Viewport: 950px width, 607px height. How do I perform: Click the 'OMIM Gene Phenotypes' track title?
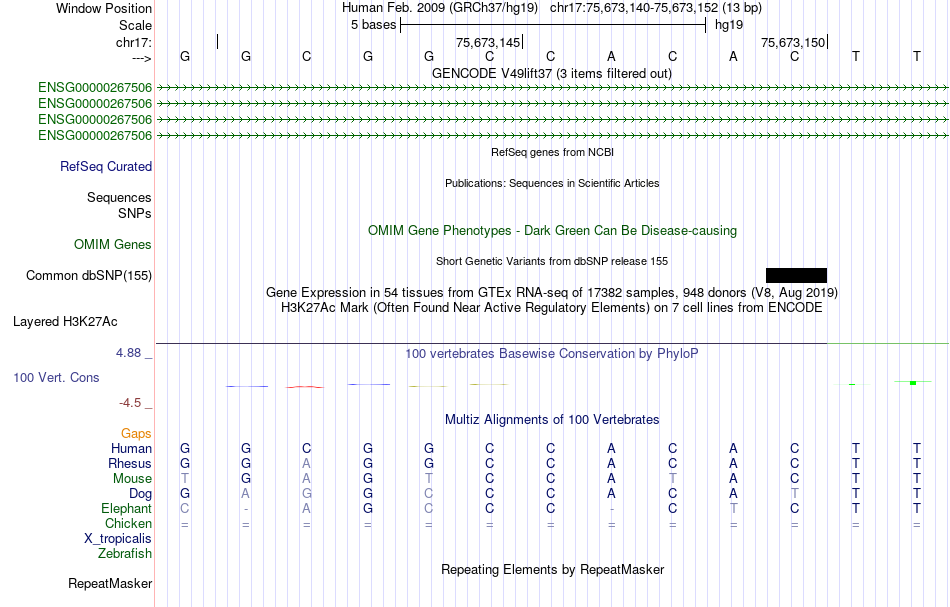click(553, 231)
